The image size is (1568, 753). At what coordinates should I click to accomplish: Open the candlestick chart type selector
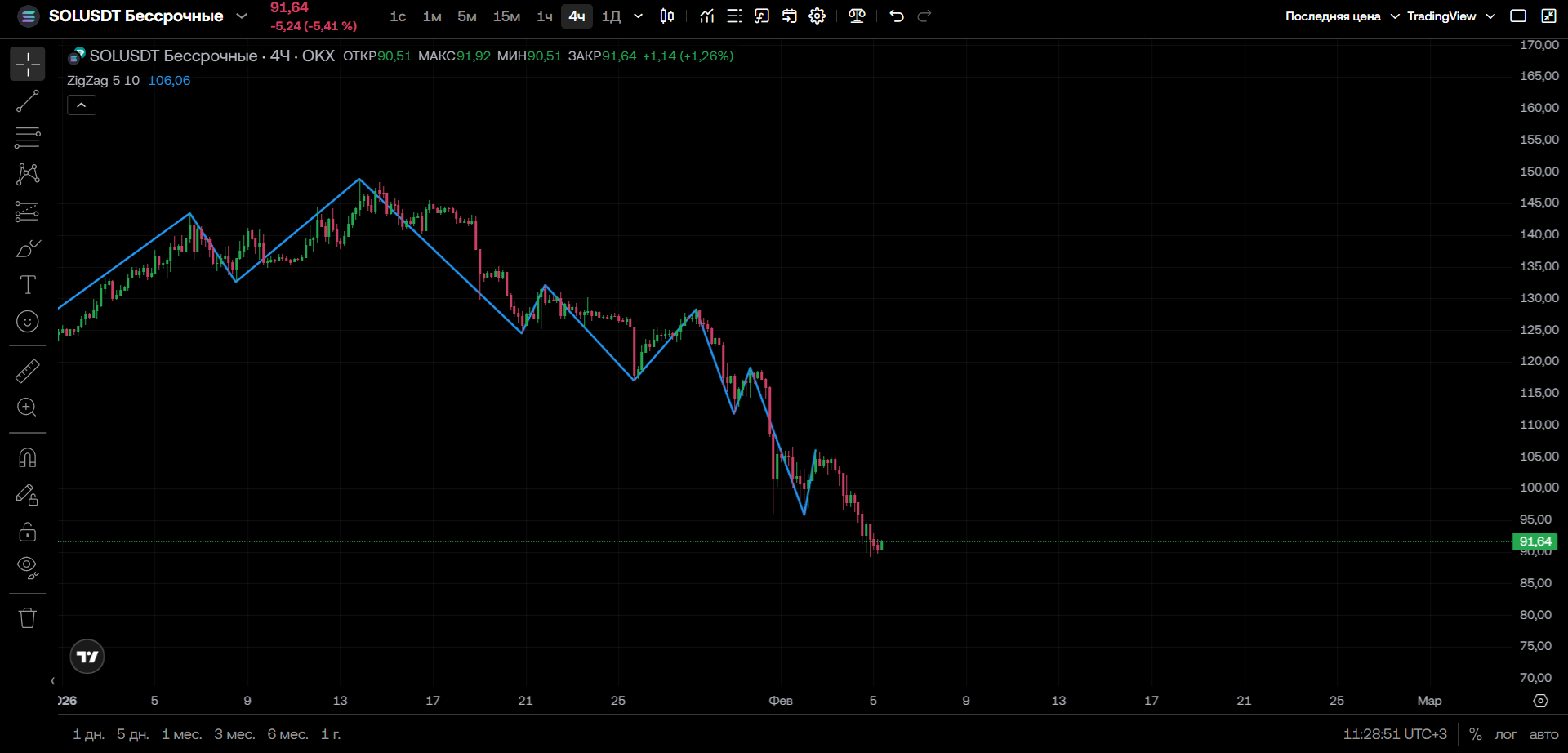667,16
